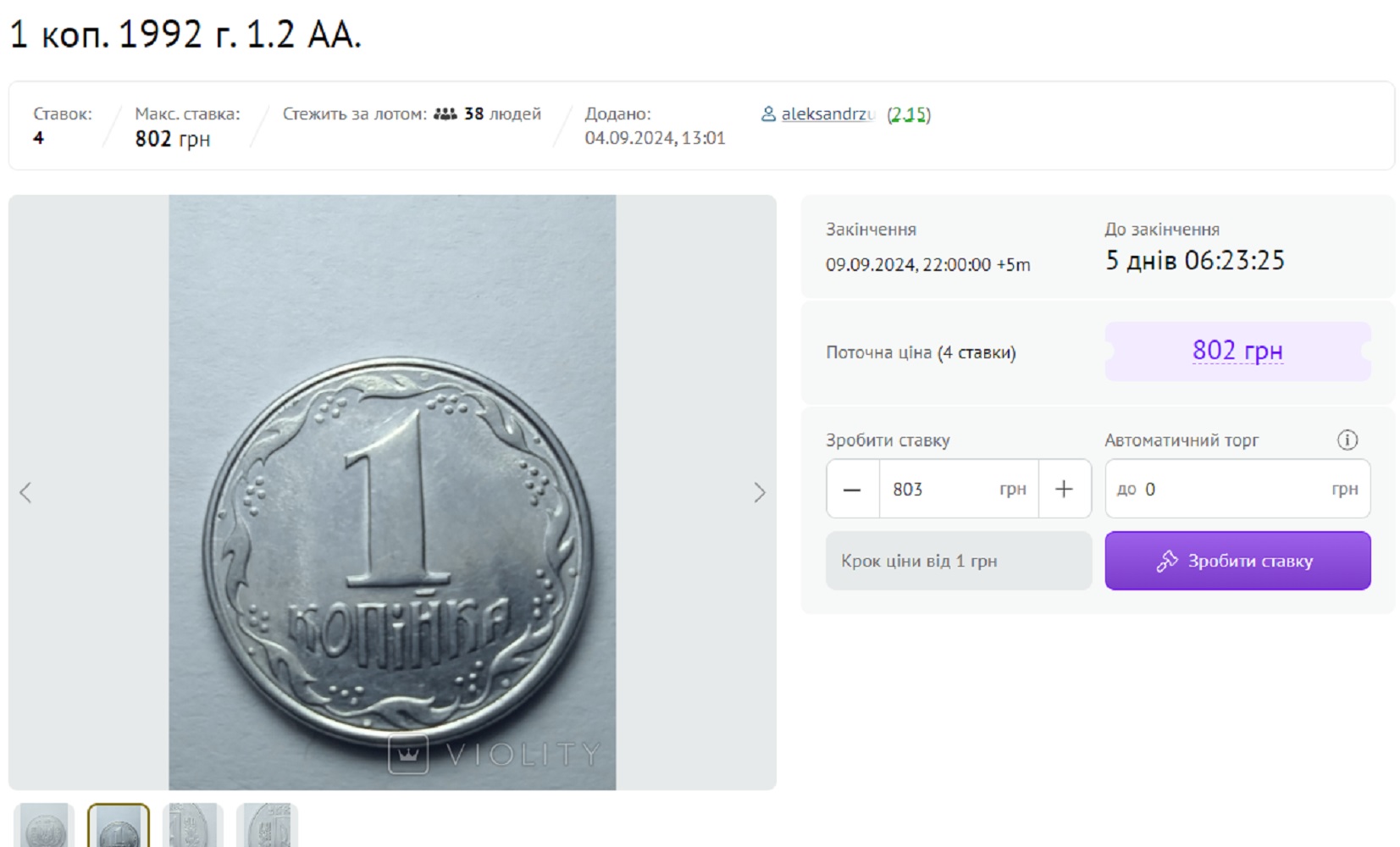Select the highlighted second coin thumbnail

coord(119,827)
